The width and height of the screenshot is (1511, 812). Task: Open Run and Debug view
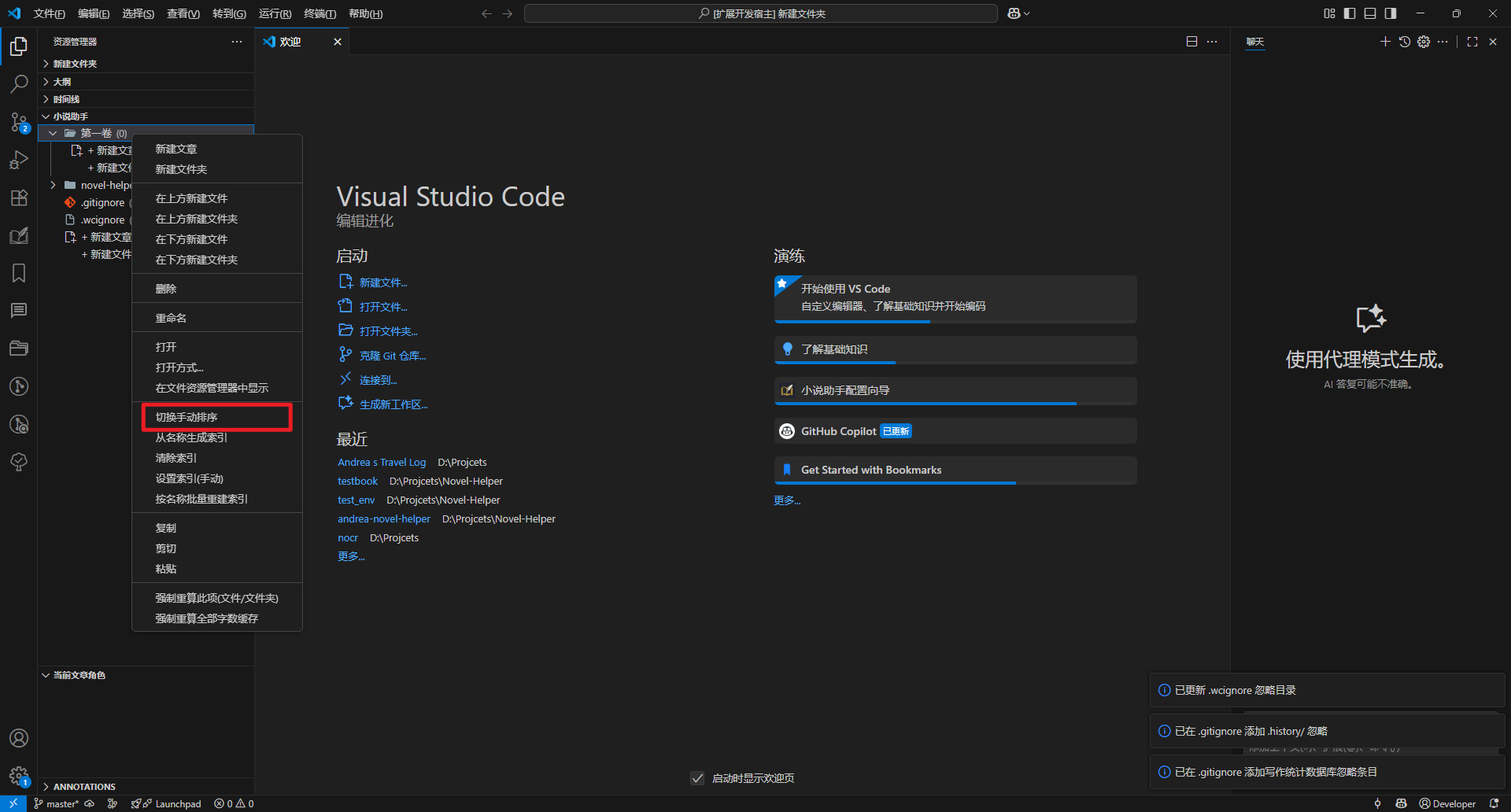(x=19, y=160)
